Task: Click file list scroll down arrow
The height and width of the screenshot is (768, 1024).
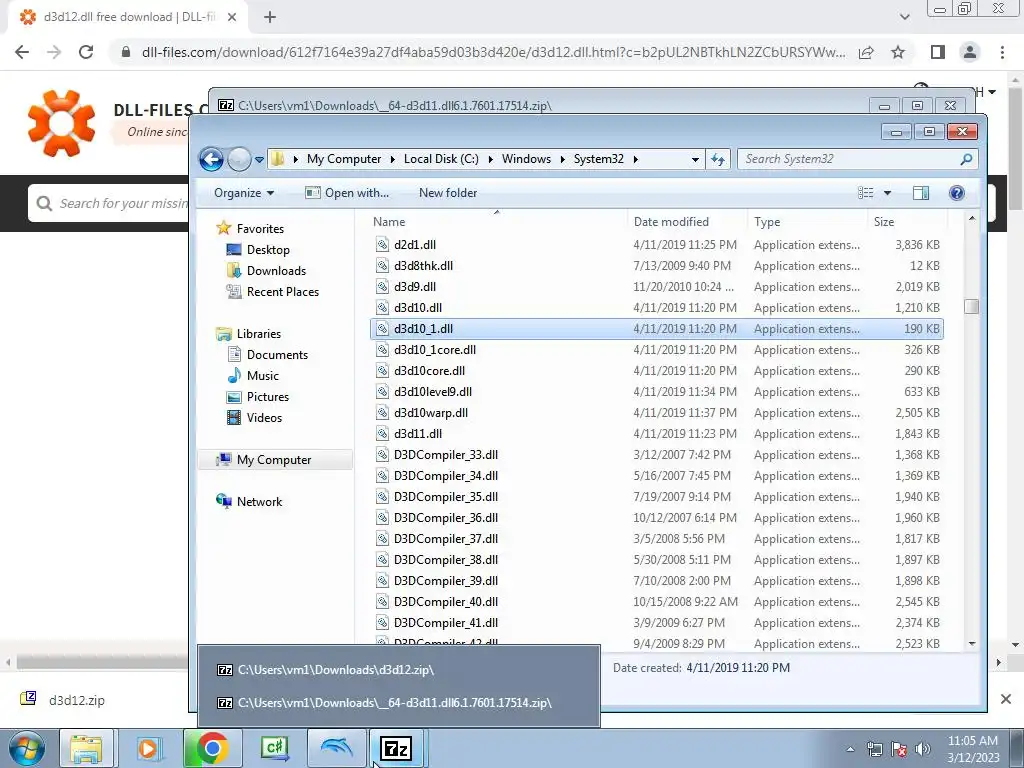Action: click(x=971, y=643)
